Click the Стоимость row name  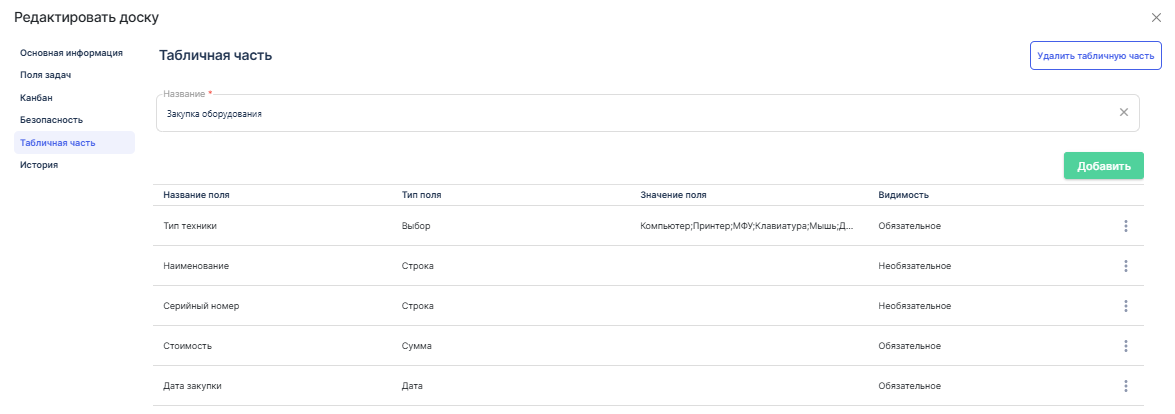point(188,346)
